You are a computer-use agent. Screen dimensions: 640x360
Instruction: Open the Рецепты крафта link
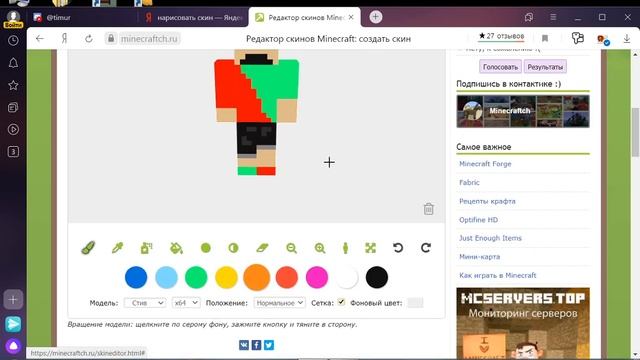487,201
